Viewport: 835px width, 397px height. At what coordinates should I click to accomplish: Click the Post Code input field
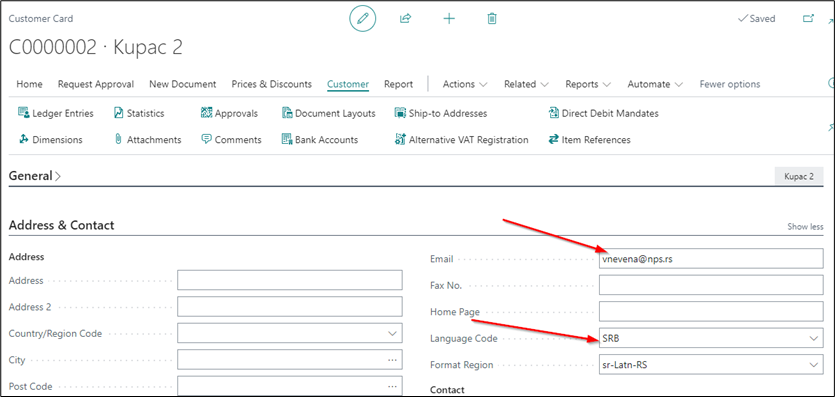(290, 386)
